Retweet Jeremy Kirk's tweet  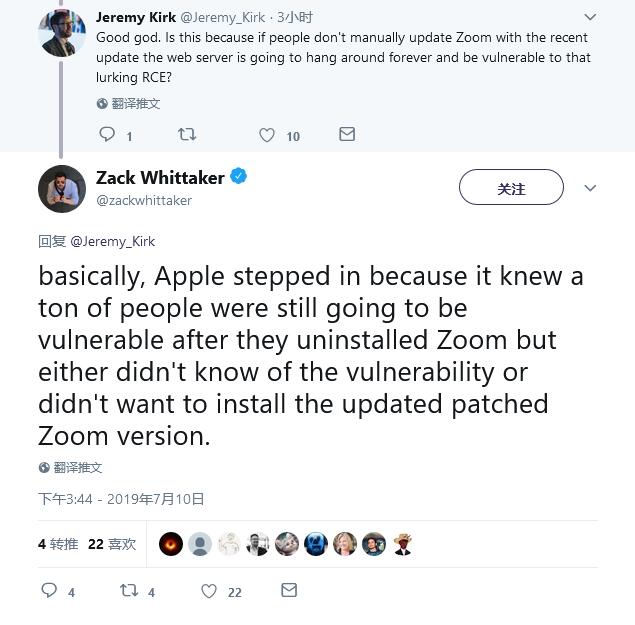(x=187, y=134)
